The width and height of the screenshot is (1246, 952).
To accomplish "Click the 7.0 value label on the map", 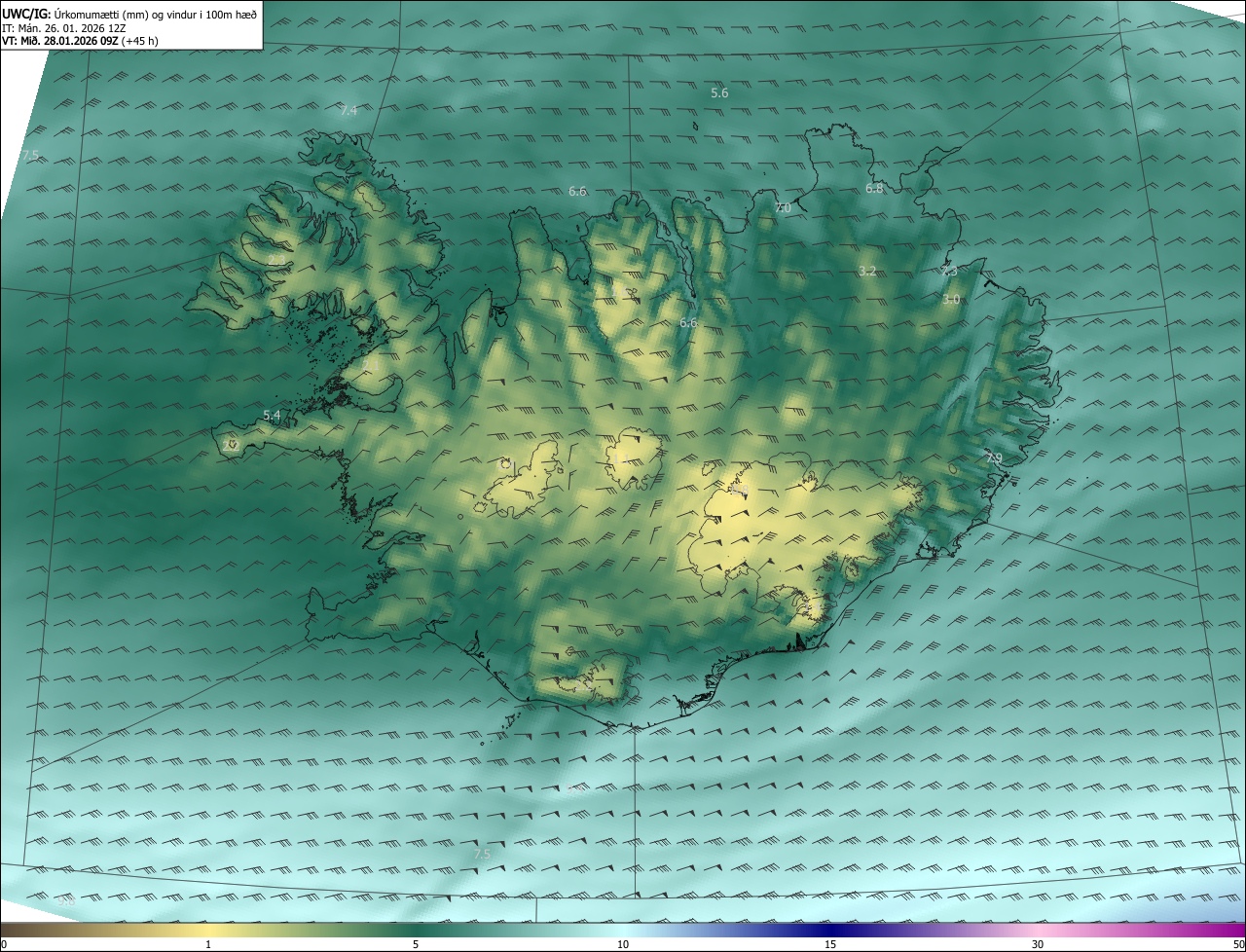I will (x=783, y=208).
